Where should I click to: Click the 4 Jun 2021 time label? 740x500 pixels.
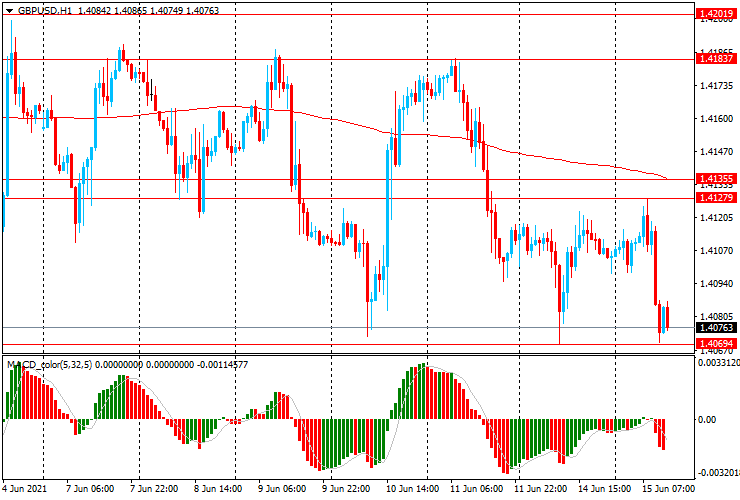click(25, 488)
